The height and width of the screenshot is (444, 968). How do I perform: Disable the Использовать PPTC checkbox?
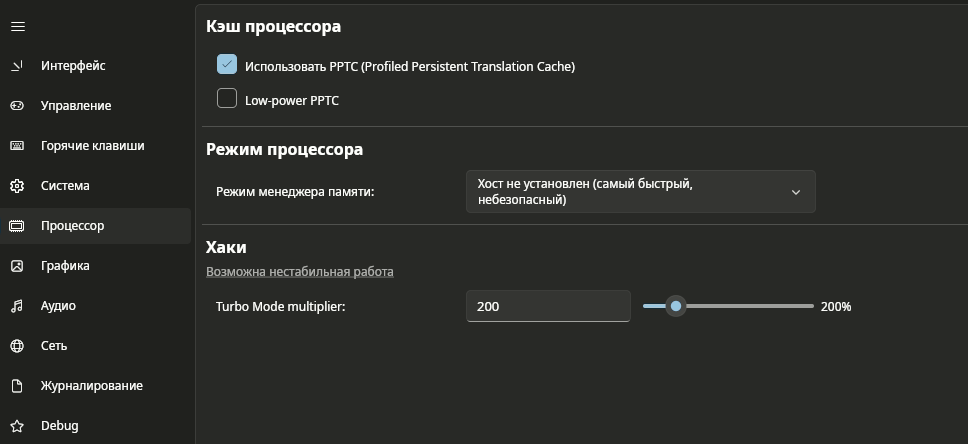click(227, 65)
